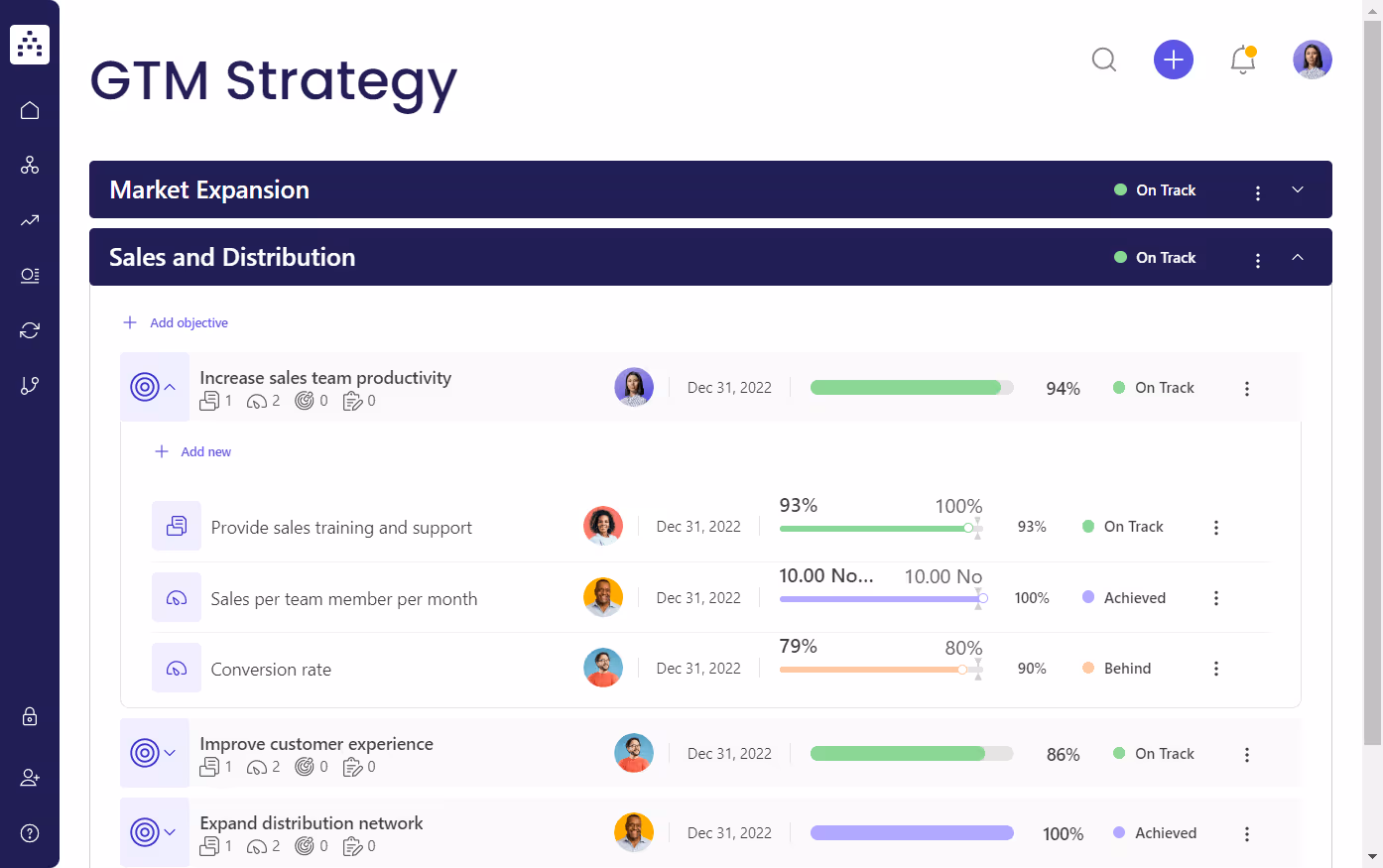Select the organization hierarchy sidebar icon
The image size is (1383, 868).
click(30, 165)
